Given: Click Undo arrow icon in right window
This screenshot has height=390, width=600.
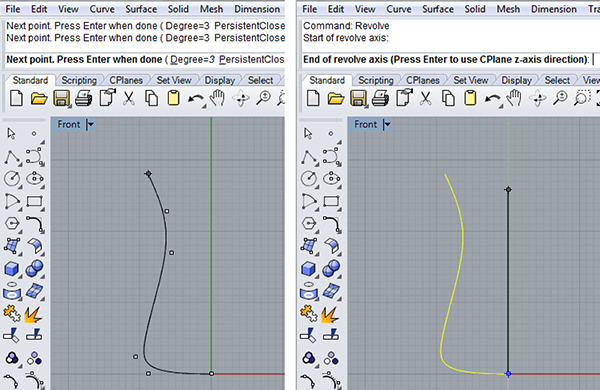Looking at the screenshot, I should pos(492,100).
